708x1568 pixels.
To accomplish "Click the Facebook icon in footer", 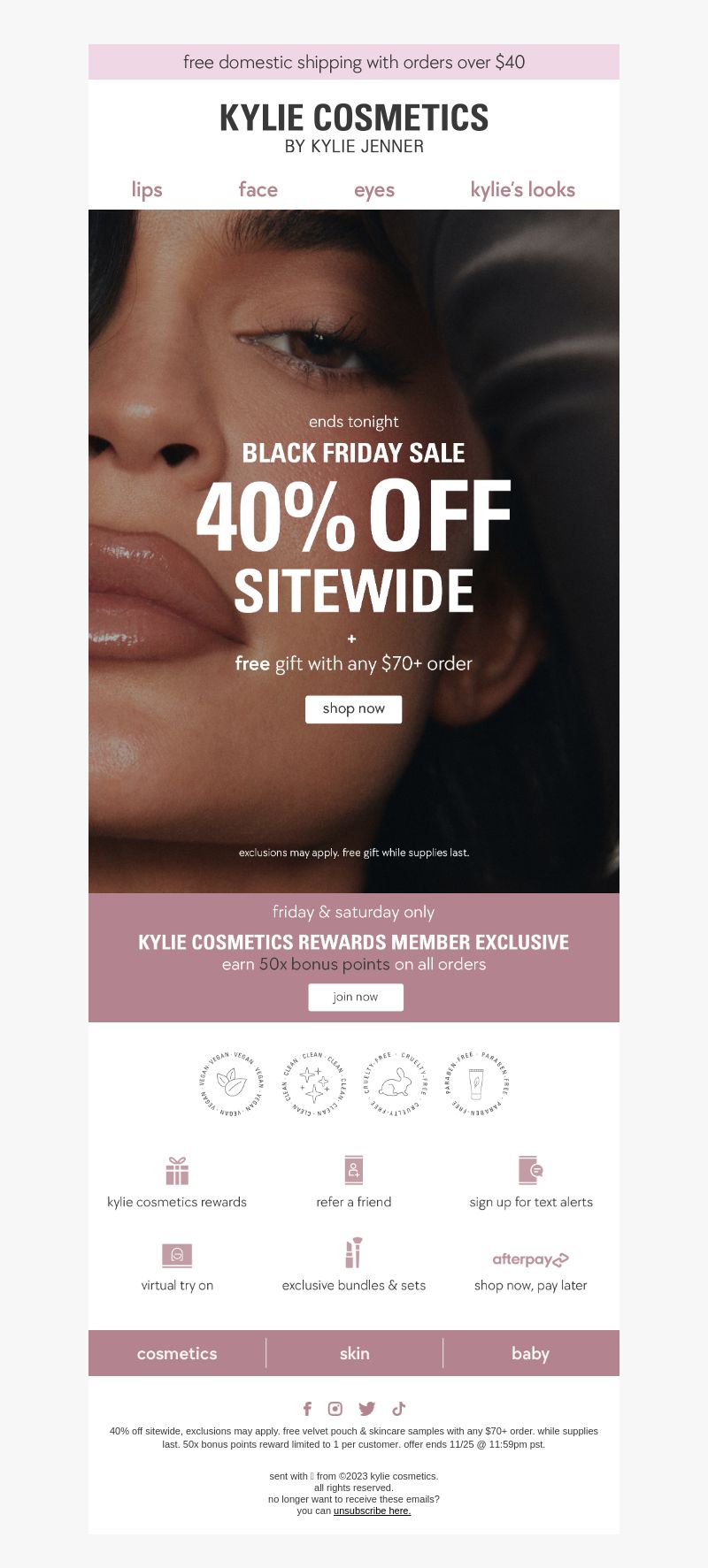I will point(307,1409).
